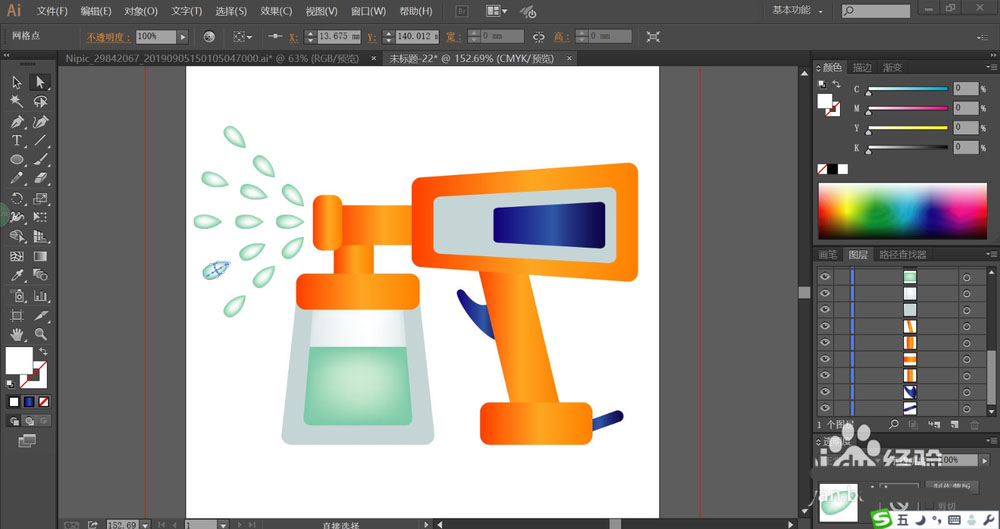Open the 效果(C) menu
1000x529 pixels.
(x=276, y=11)
